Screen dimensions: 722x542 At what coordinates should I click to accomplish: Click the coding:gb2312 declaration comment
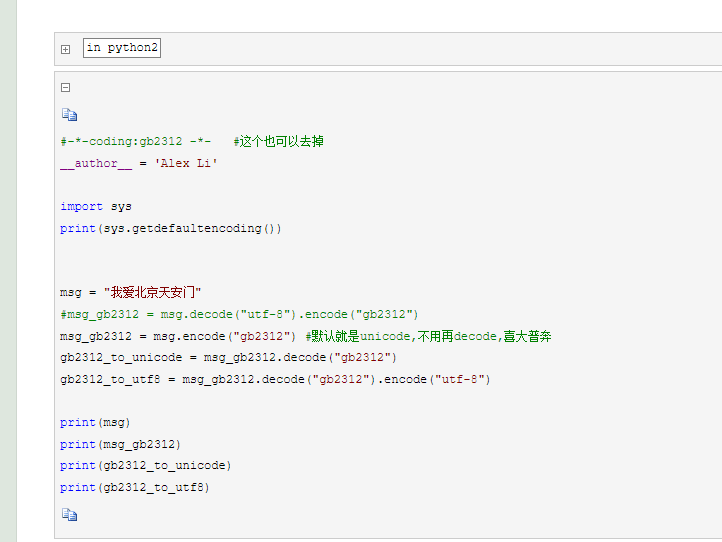point(135,142)
